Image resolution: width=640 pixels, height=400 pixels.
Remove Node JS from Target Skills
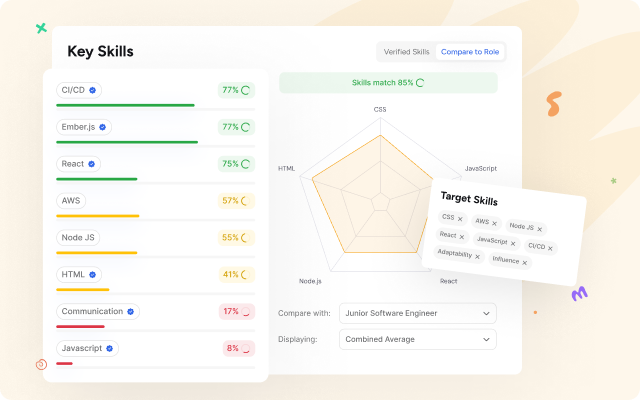[539, 229]
